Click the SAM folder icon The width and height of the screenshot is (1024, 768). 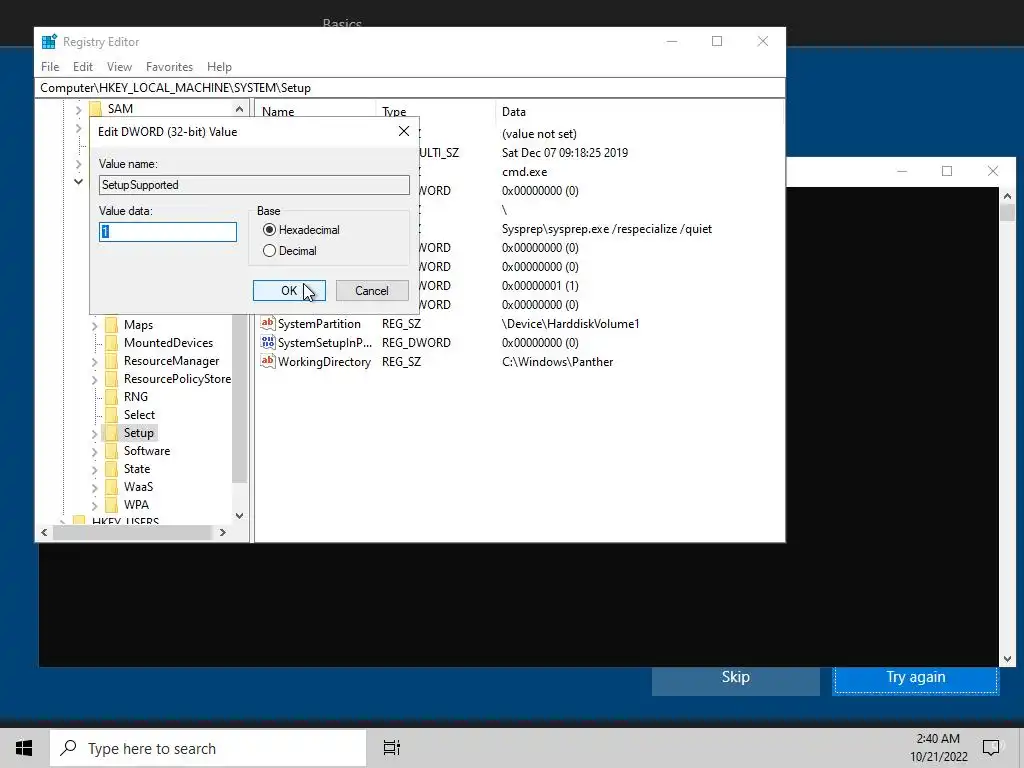coord(96,108)
